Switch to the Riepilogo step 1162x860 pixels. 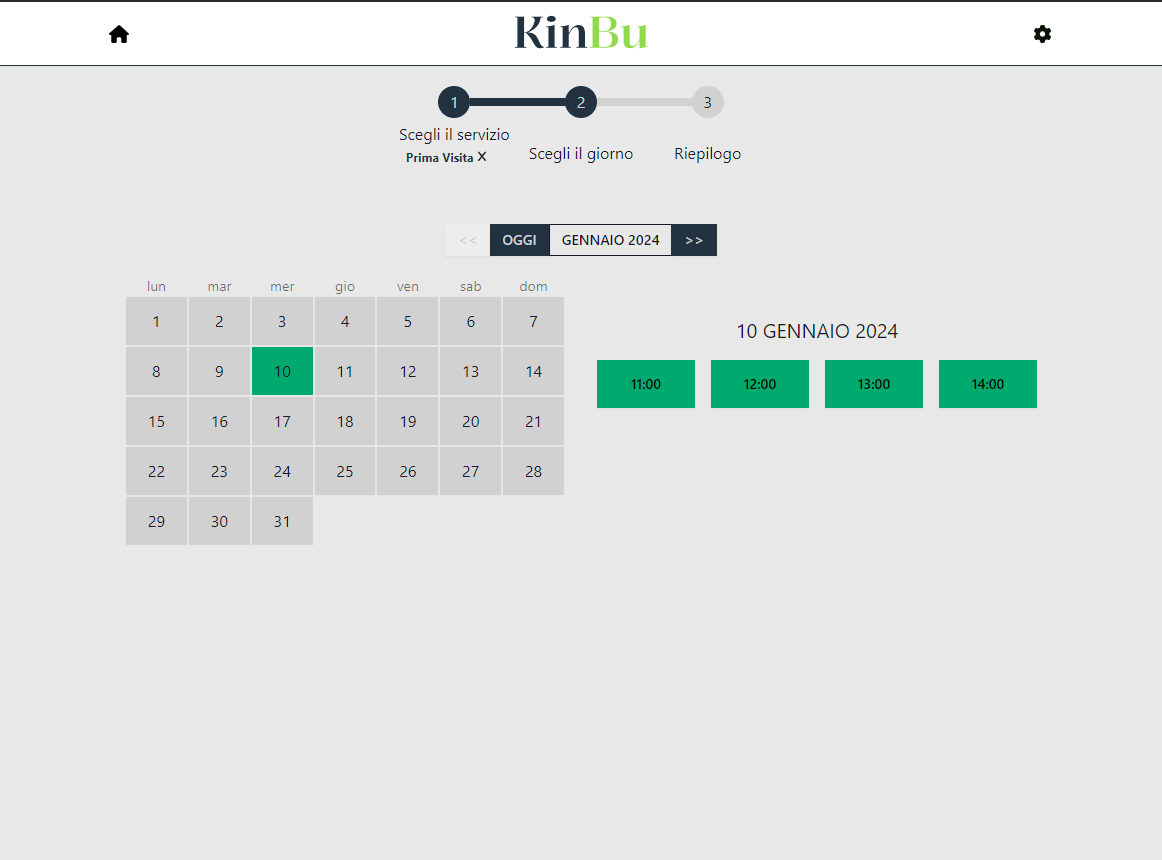(x=707, y=153)
